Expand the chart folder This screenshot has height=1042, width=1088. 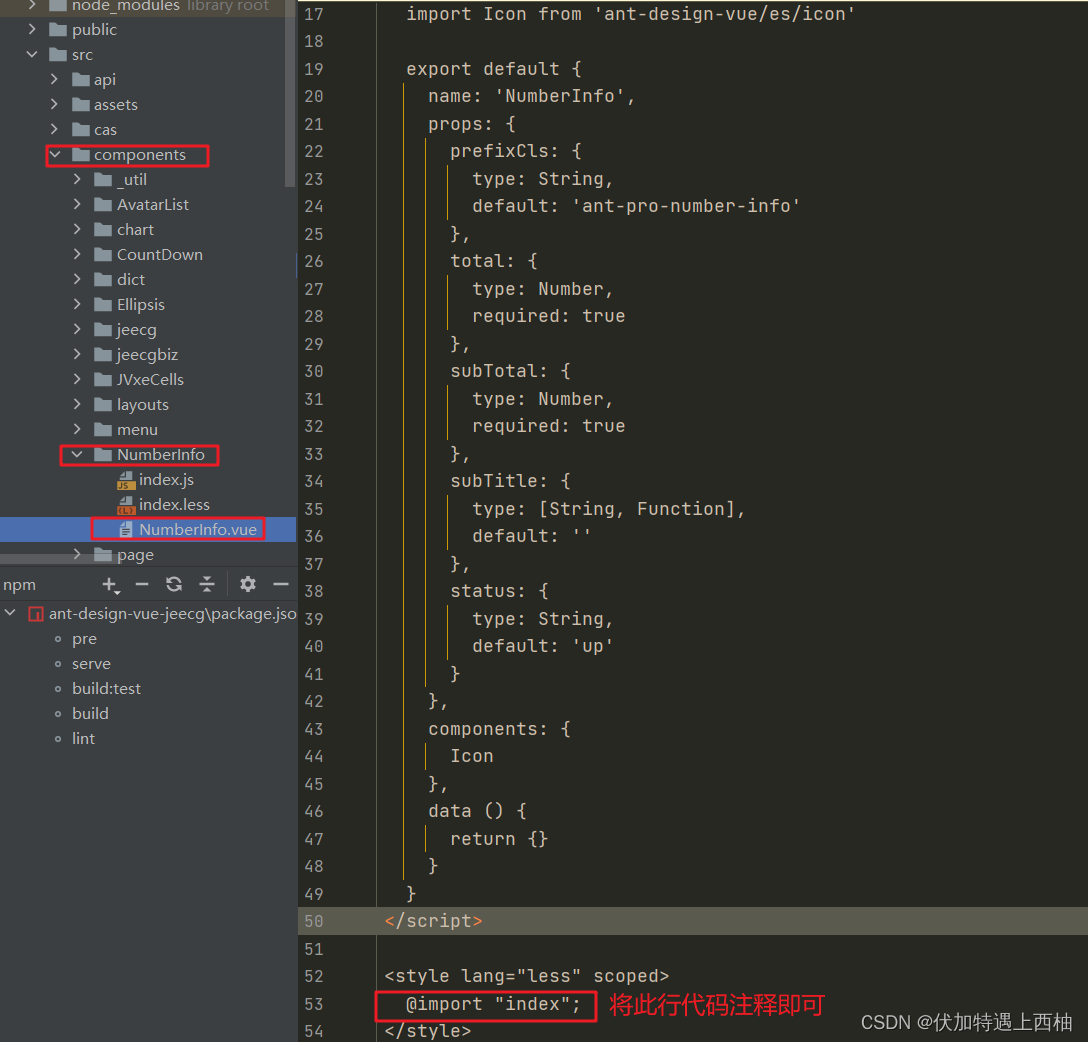(77, 229)
